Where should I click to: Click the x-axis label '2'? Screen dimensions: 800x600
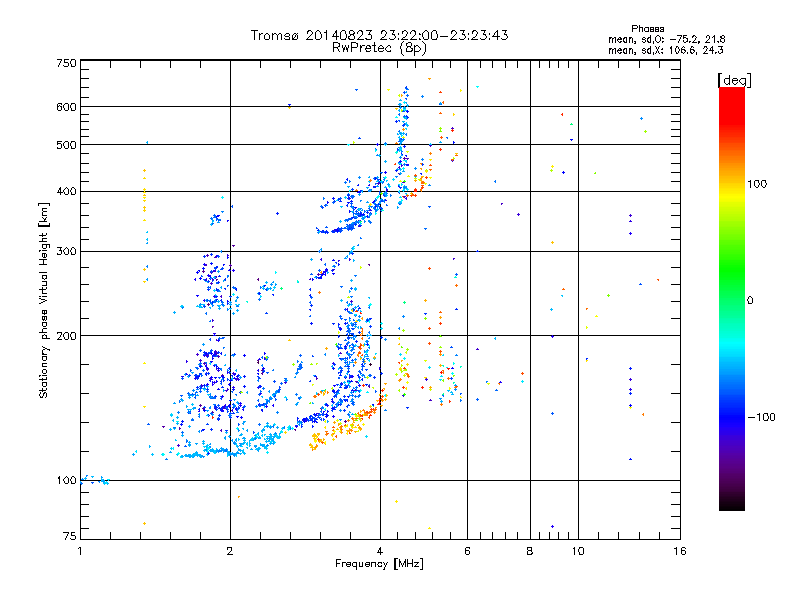pos(230,551)
